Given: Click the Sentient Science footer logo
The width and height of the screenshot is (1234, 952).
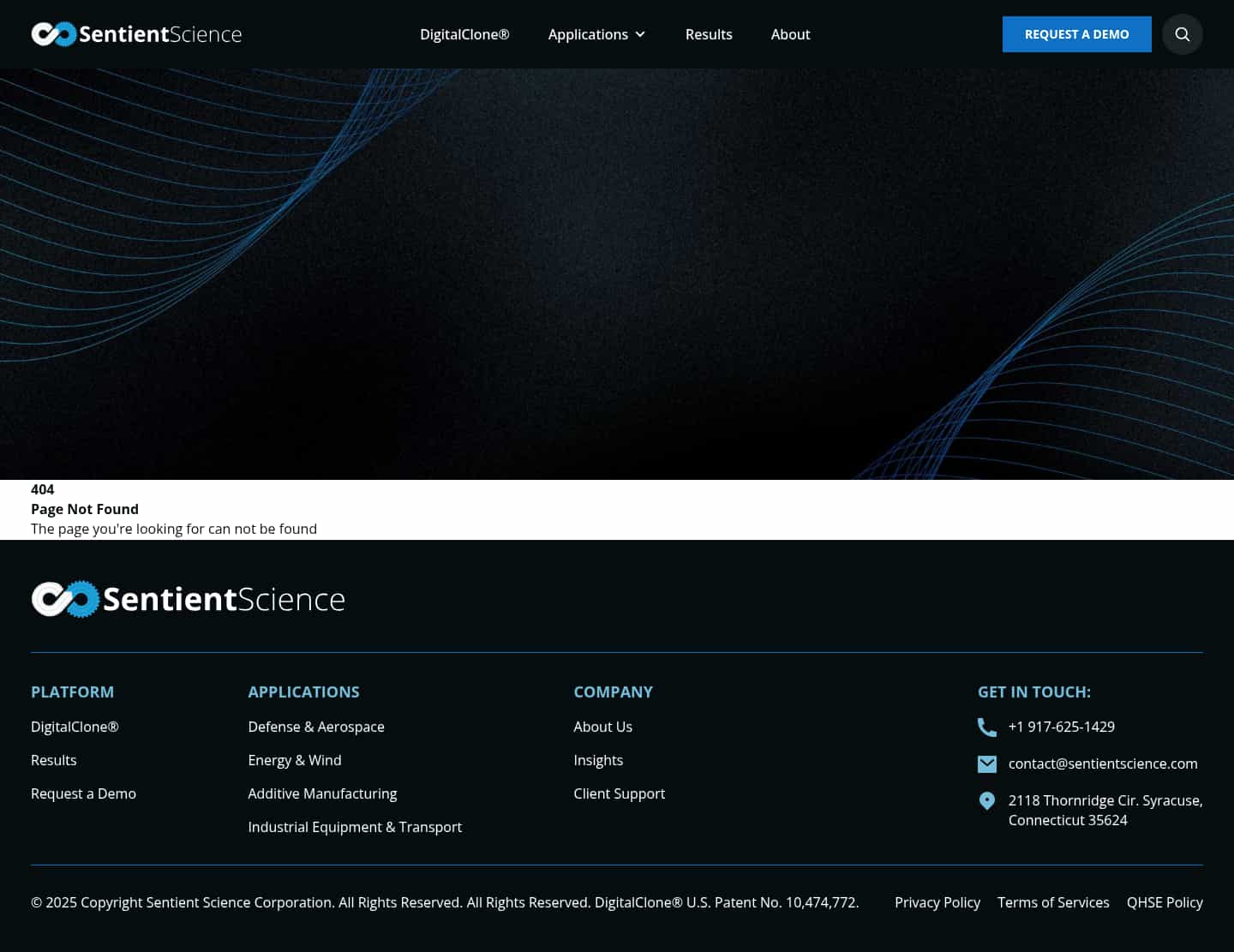Looking at the screenshot, I should [187, 599].
